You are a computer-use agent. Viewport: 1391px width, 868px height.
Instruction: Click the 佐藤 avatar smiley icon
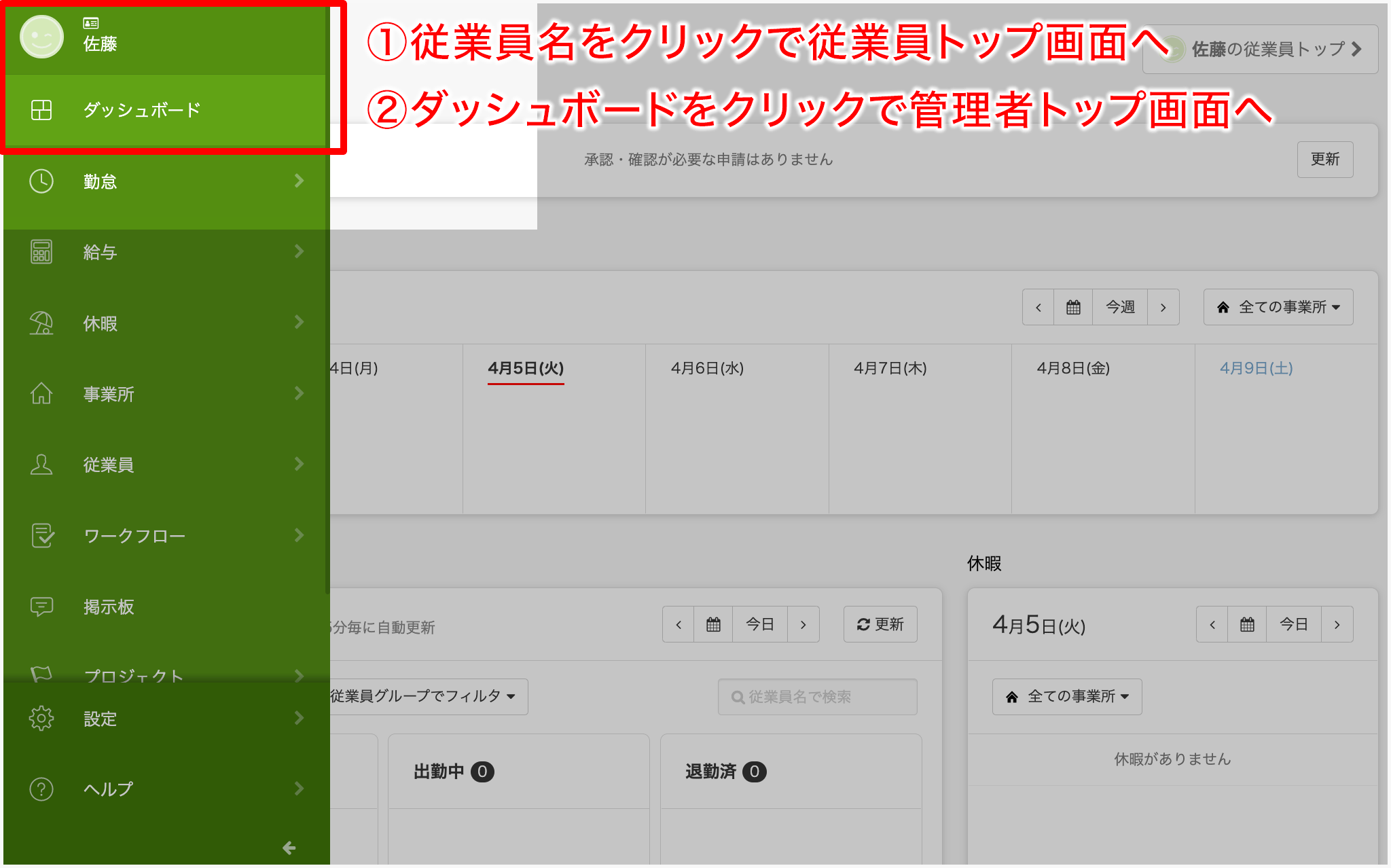click(x=41, y=37)
